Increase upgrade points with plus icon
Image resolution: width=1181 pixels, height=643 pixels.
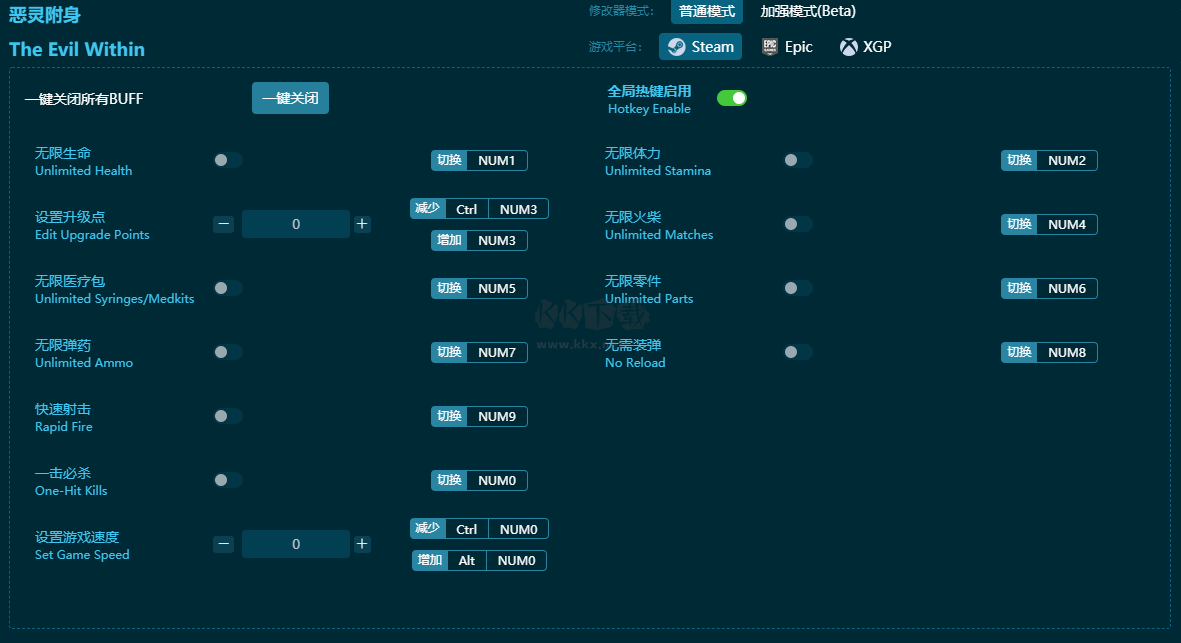(x=362, y=224)
